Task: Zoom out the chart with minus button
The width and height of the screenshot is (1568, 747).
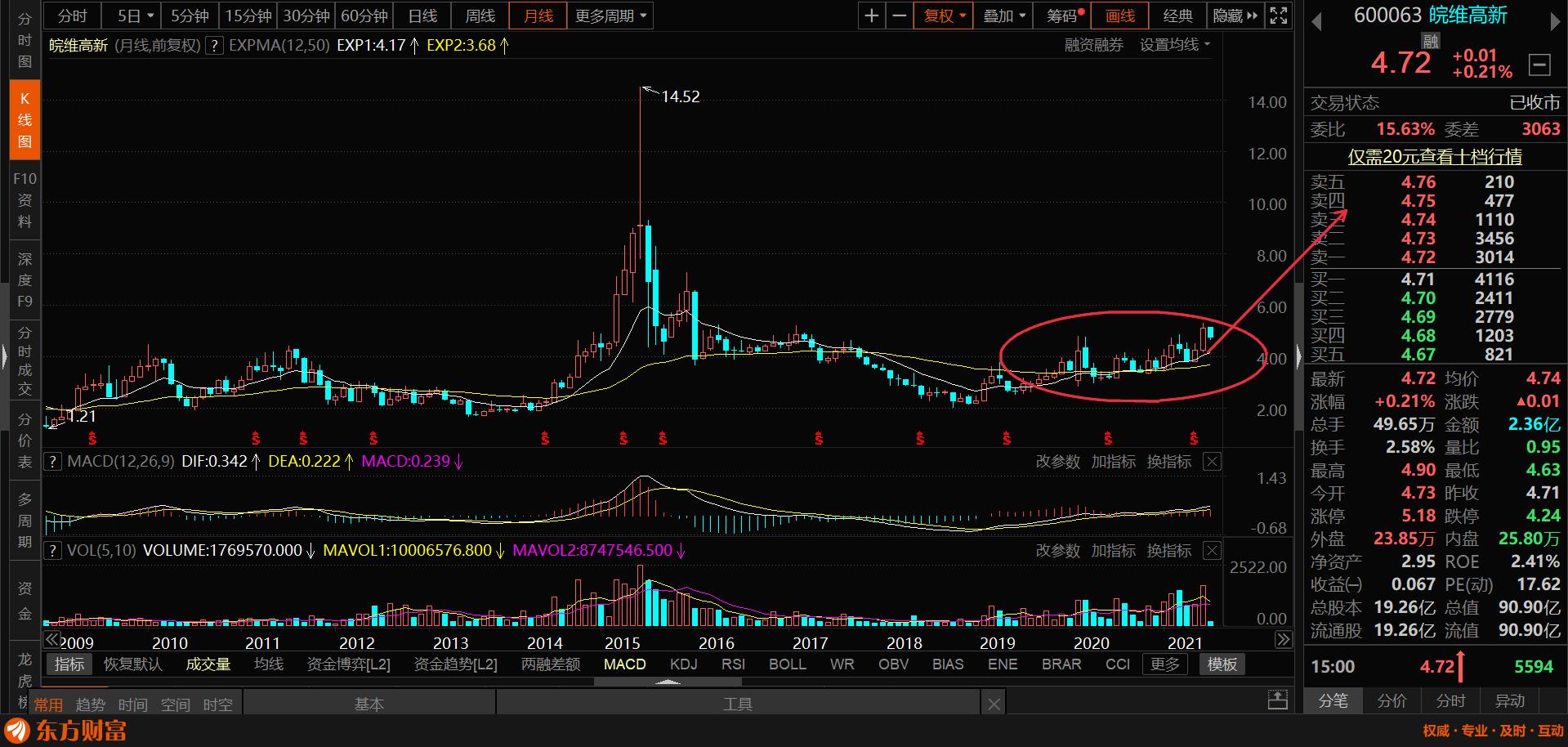Action: click(x=900, y=16)
